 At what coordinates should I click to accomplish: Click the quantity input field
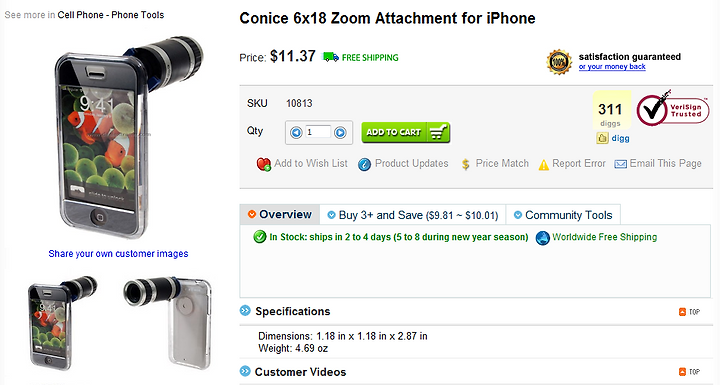tap(318, 132)
